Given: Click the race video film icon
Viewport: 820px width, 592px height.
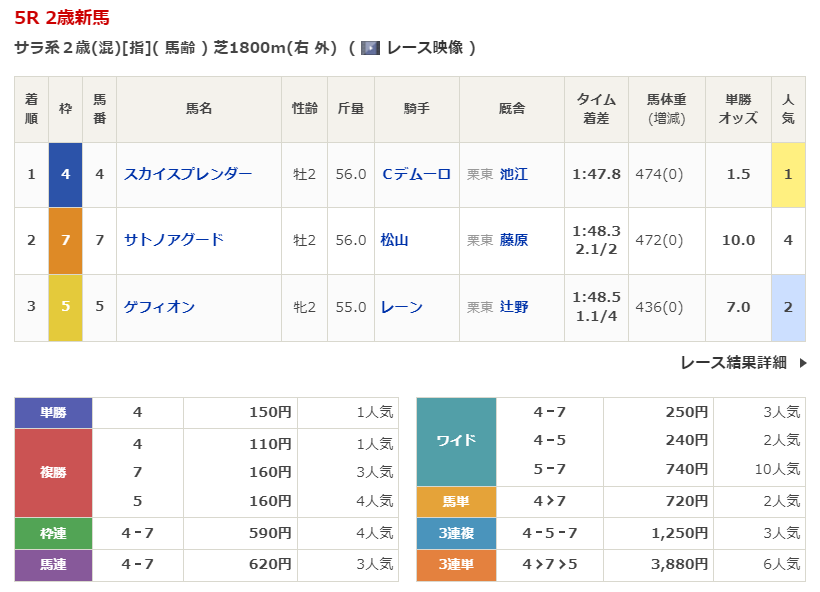Looking at the screenshot, I should click(370, 48).
